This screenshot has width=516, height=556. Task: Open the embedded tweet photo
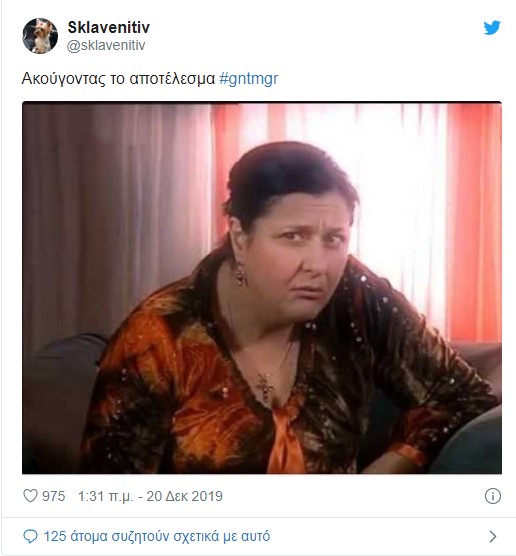coord(262,288)
